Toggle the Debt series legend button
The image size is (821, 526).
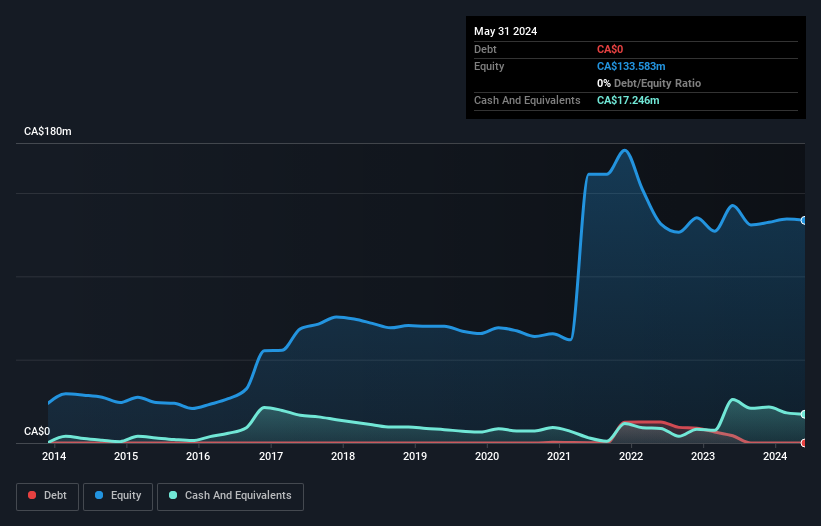click(47, 496)
